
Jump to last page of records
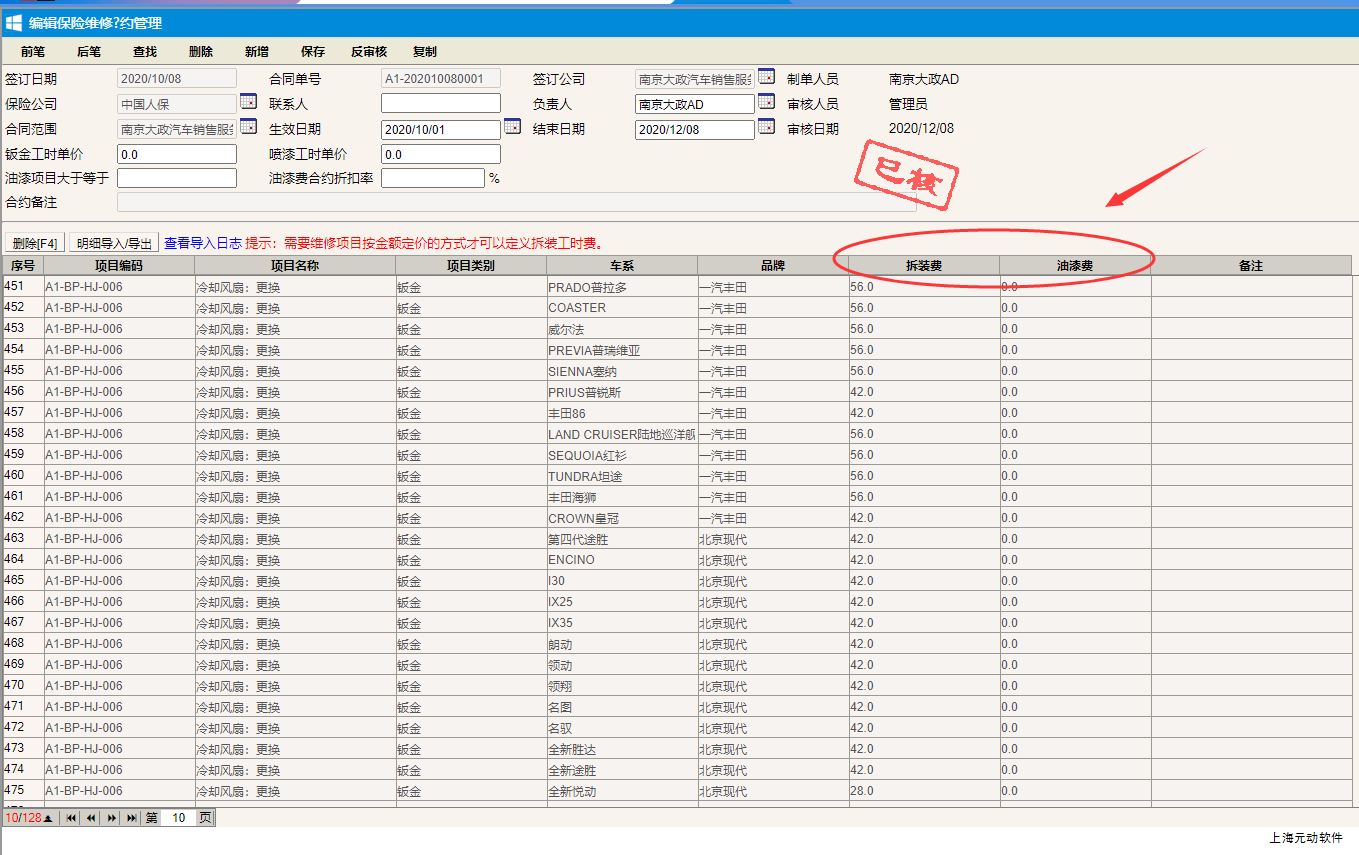pos(131,818)
